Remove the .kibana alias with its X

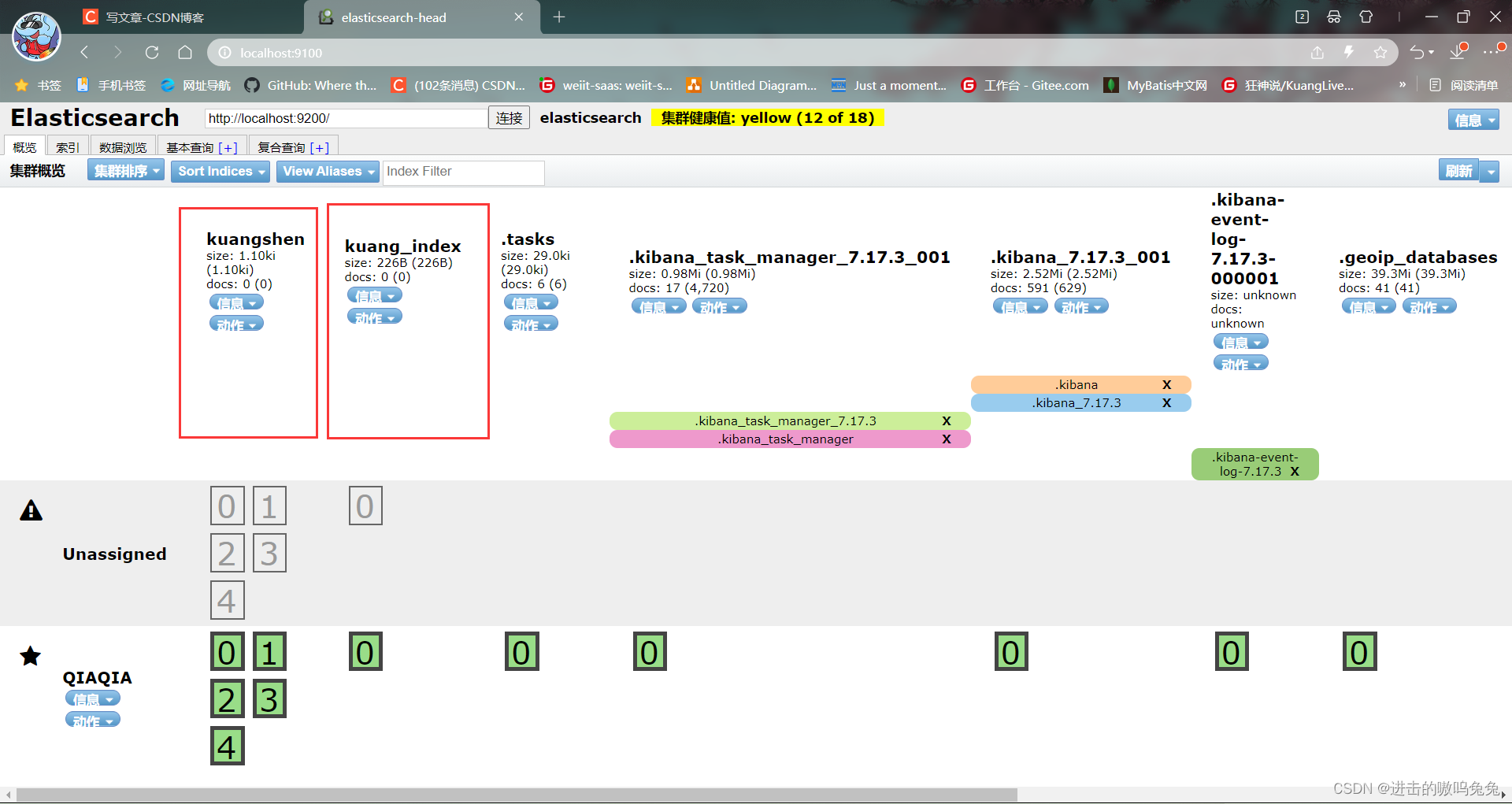[x=1167, y=384]
